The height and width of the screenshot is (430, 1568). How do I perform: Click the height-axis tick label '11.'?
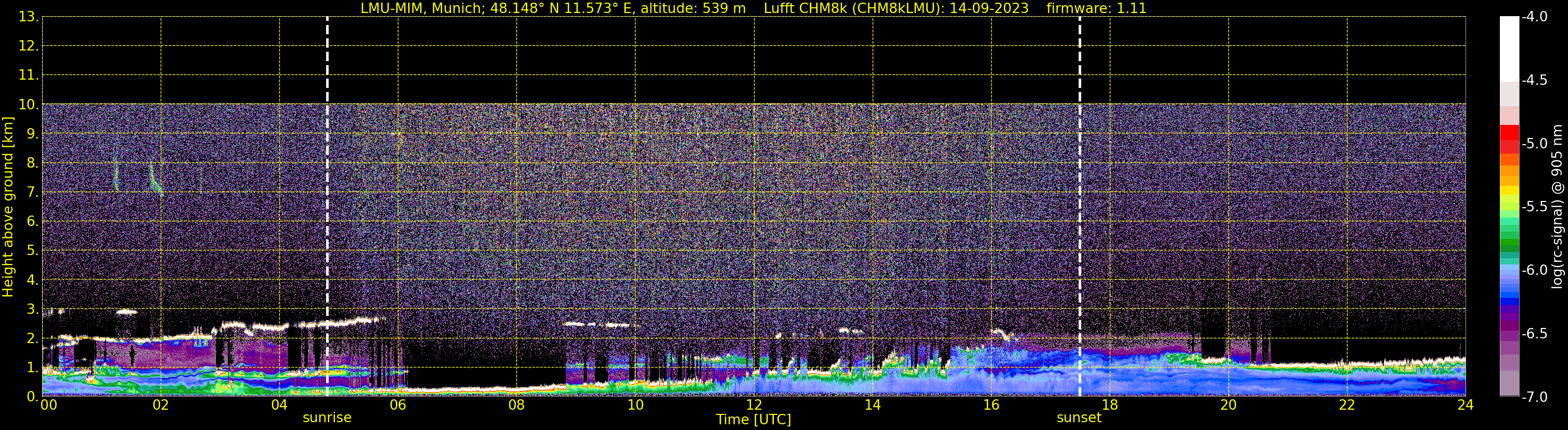point(29,75)
